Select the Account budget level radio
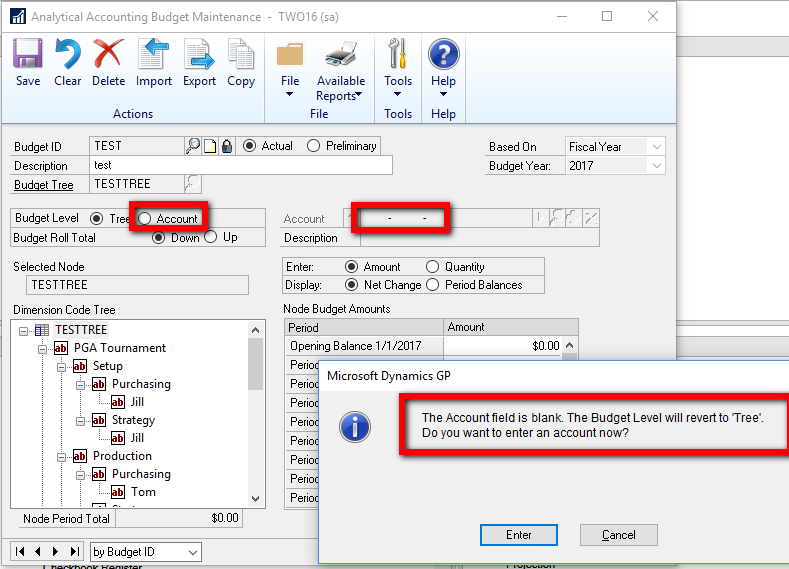 pyautogui.click(x=145, y=219)
